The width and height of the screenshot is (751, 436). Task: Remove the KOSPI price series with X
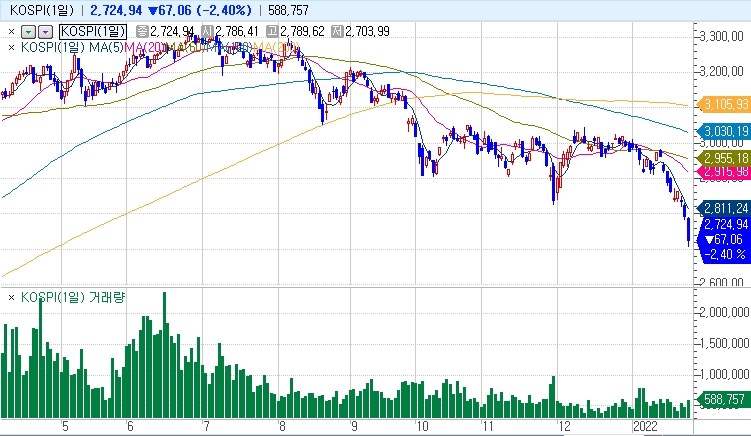pos(11,32)
